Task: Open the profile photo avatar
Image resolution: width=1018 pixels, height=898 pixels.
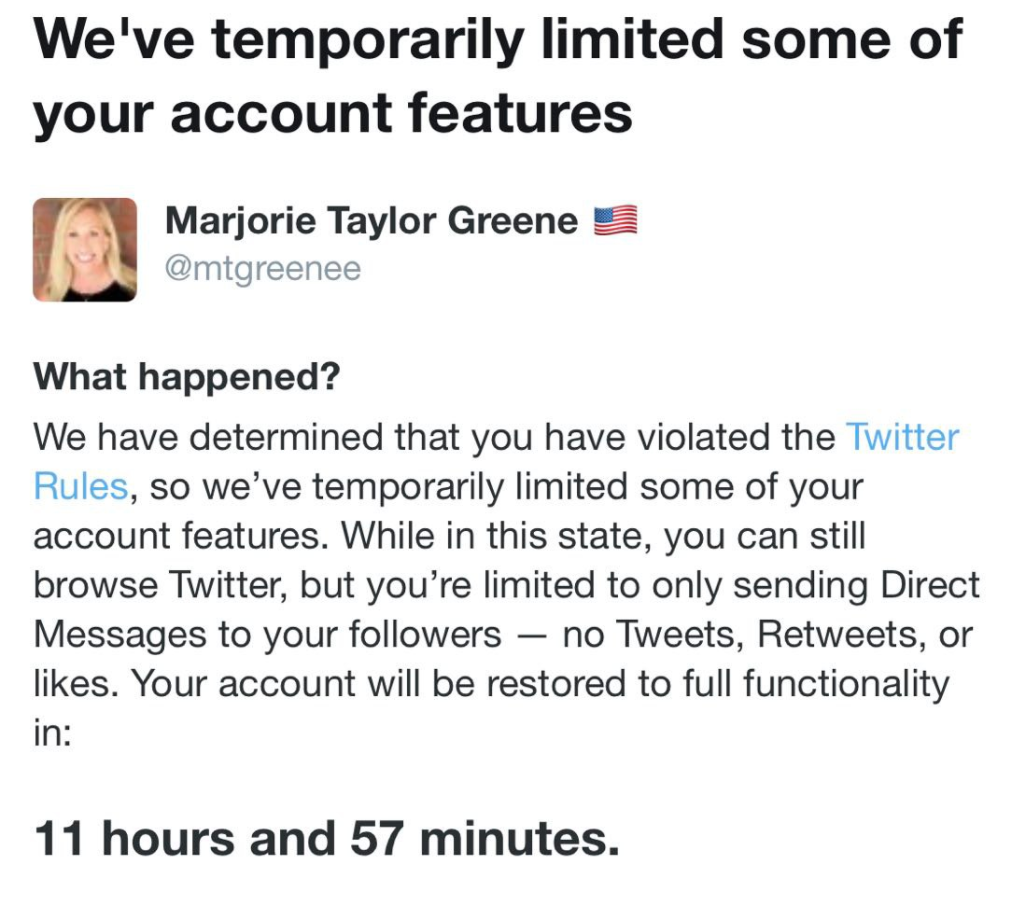Action: [x=85, y=250]
